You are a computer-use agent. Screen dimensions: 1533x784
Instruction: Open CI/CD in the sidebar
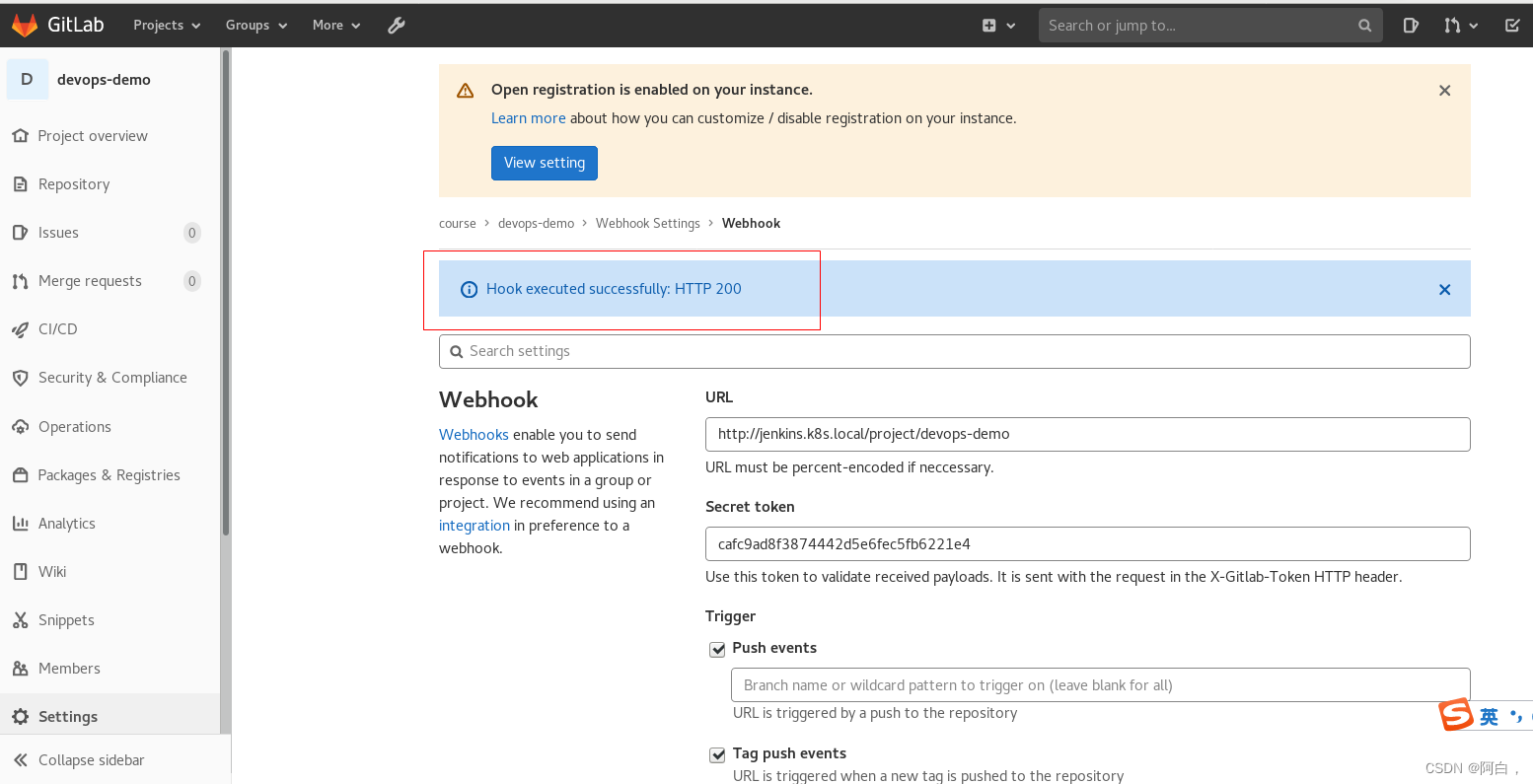57,329
